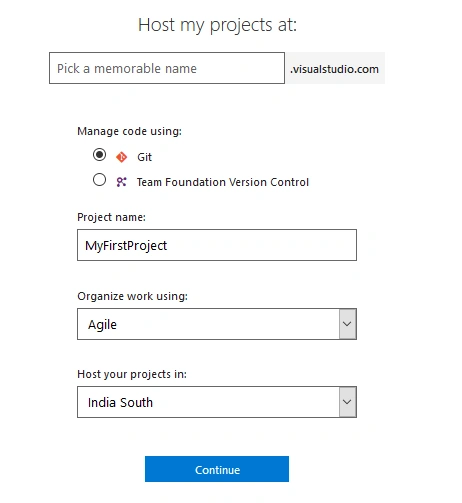The image size is (462, 503).
Task: Click the orange Git logo icon
Action: (x=121, y=157)
